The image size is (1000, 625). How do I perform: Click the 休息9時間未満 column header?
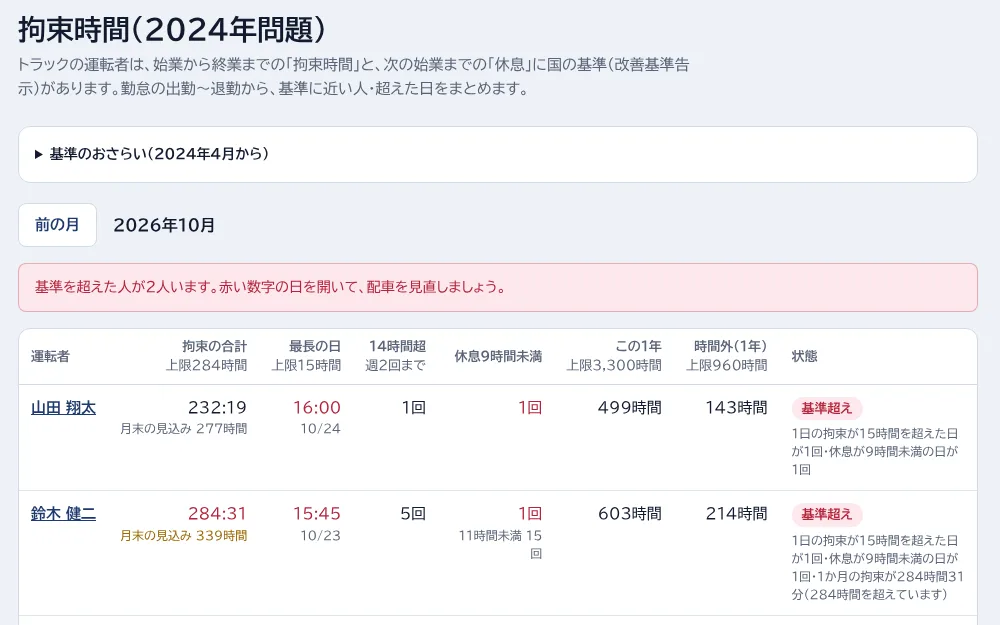(x=498, y=357)
